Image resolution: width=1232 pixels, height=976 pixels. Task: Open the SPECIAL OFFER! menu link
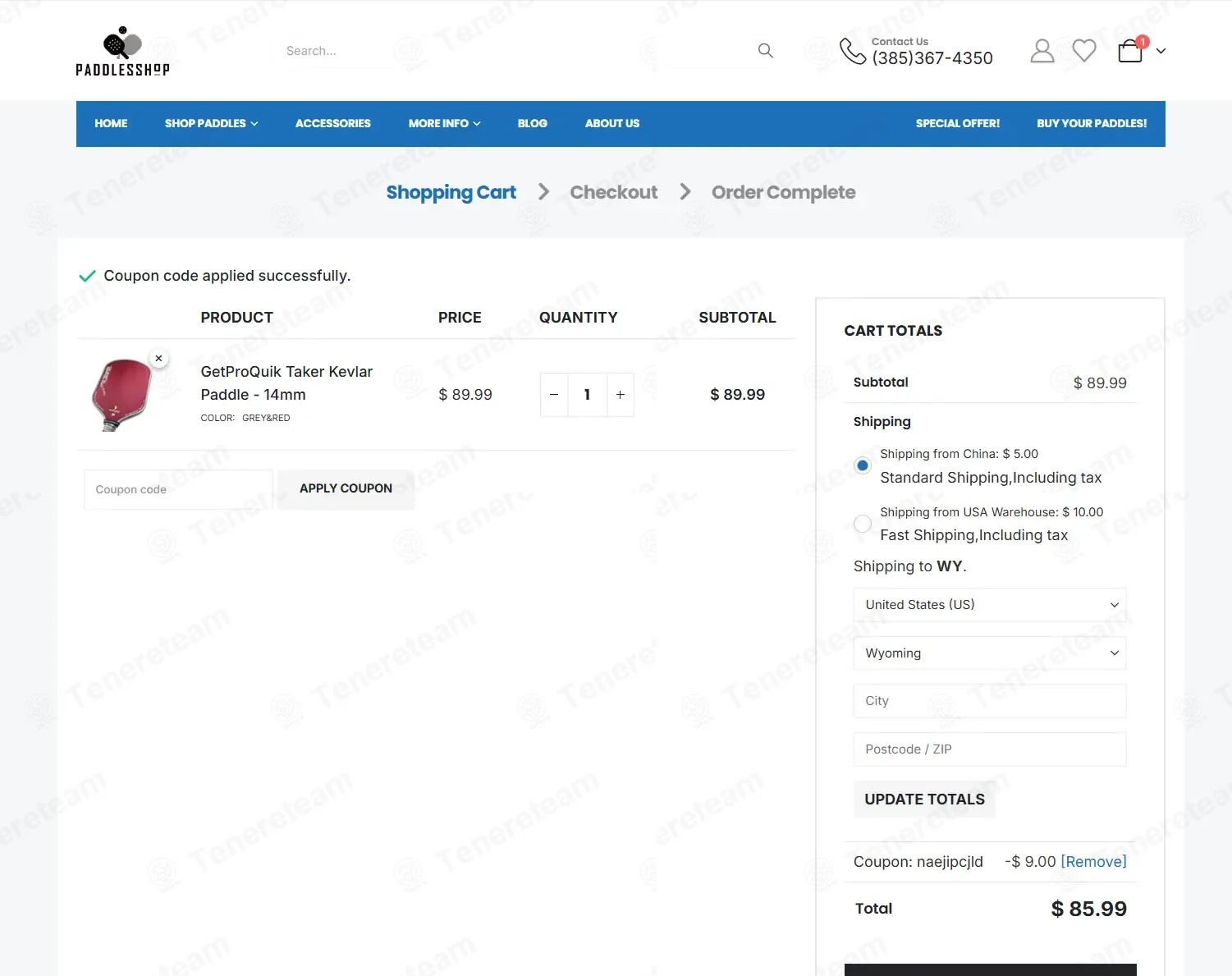[x=958, y=124]
